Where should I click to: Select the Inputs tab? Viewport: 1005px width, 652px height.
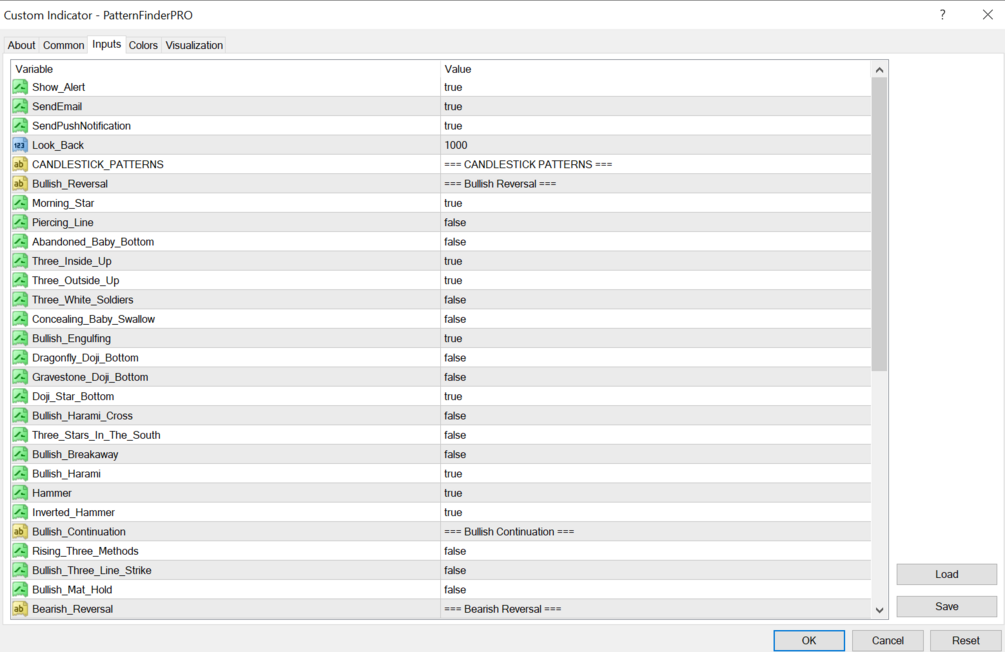106,44
